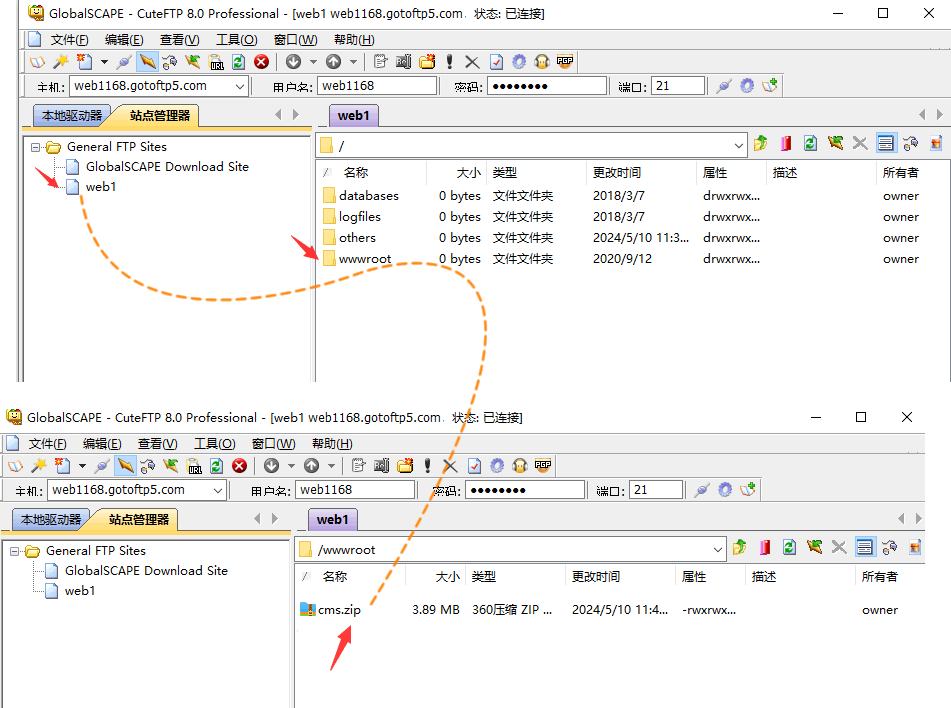951x708 pixels.
Task: Open /wwwroot path dropdown in lower window
Action: click(716, 549)
